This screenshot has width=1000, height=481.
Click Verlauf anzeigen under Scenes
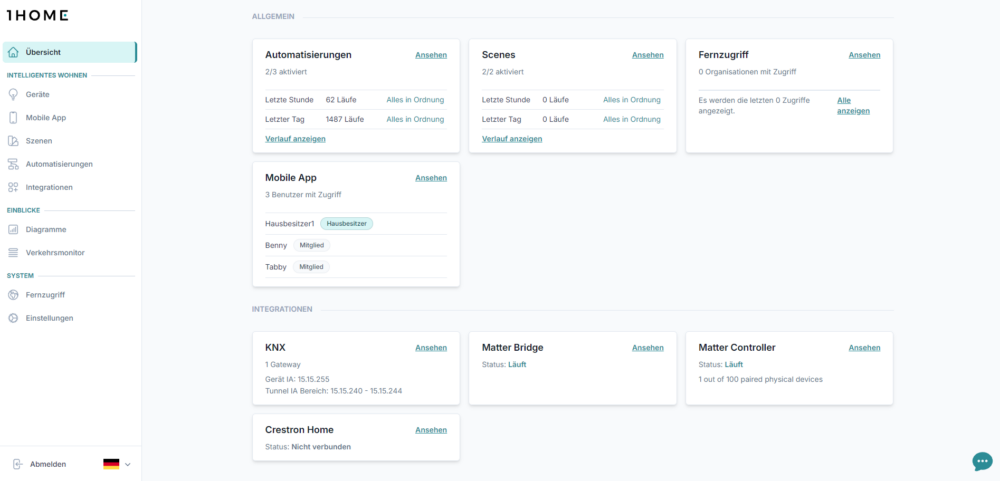click(512, 139)
